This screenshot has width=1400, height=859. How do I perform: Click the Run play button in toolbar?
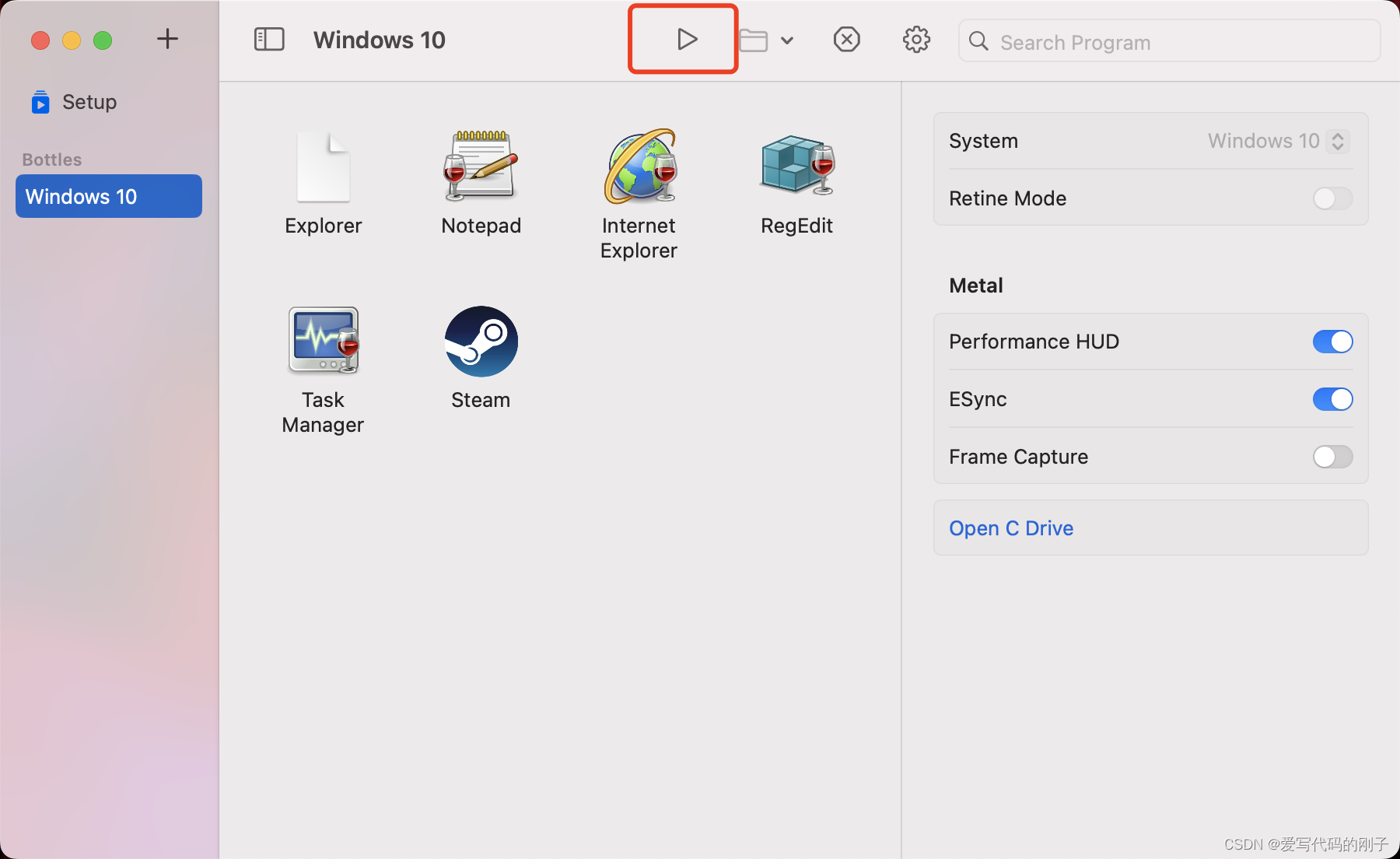point(686,39)
